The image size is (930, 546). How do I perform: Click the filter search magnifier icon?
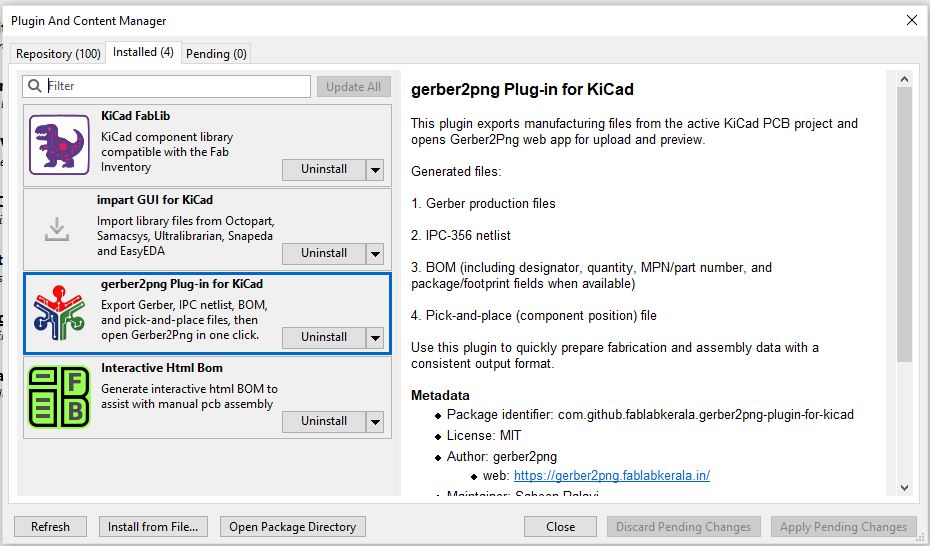34,87
